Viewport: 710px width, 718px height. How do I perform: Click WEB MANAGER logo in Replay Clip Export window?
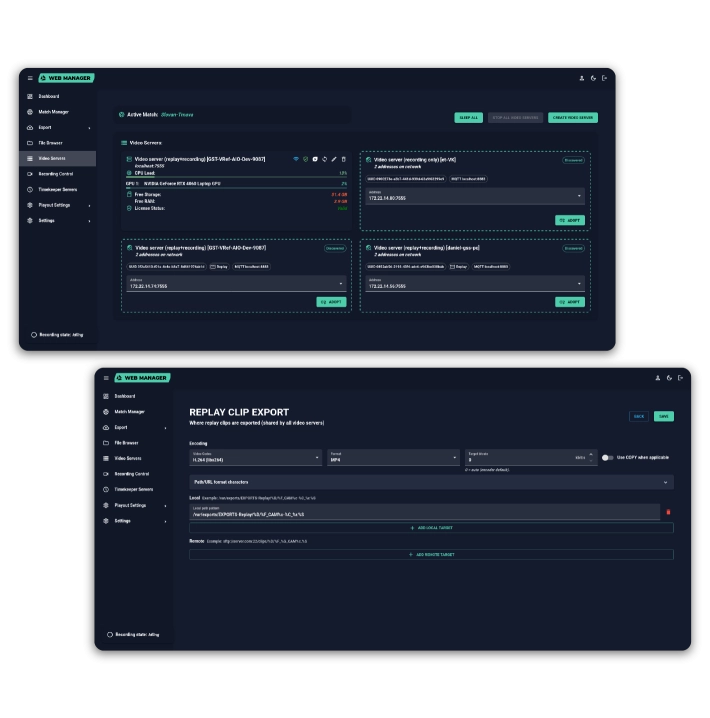[142, 378]
